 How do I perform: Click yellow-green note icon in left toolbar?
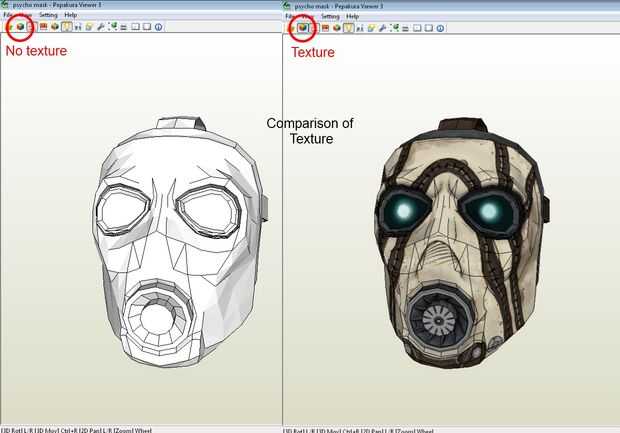89,26
